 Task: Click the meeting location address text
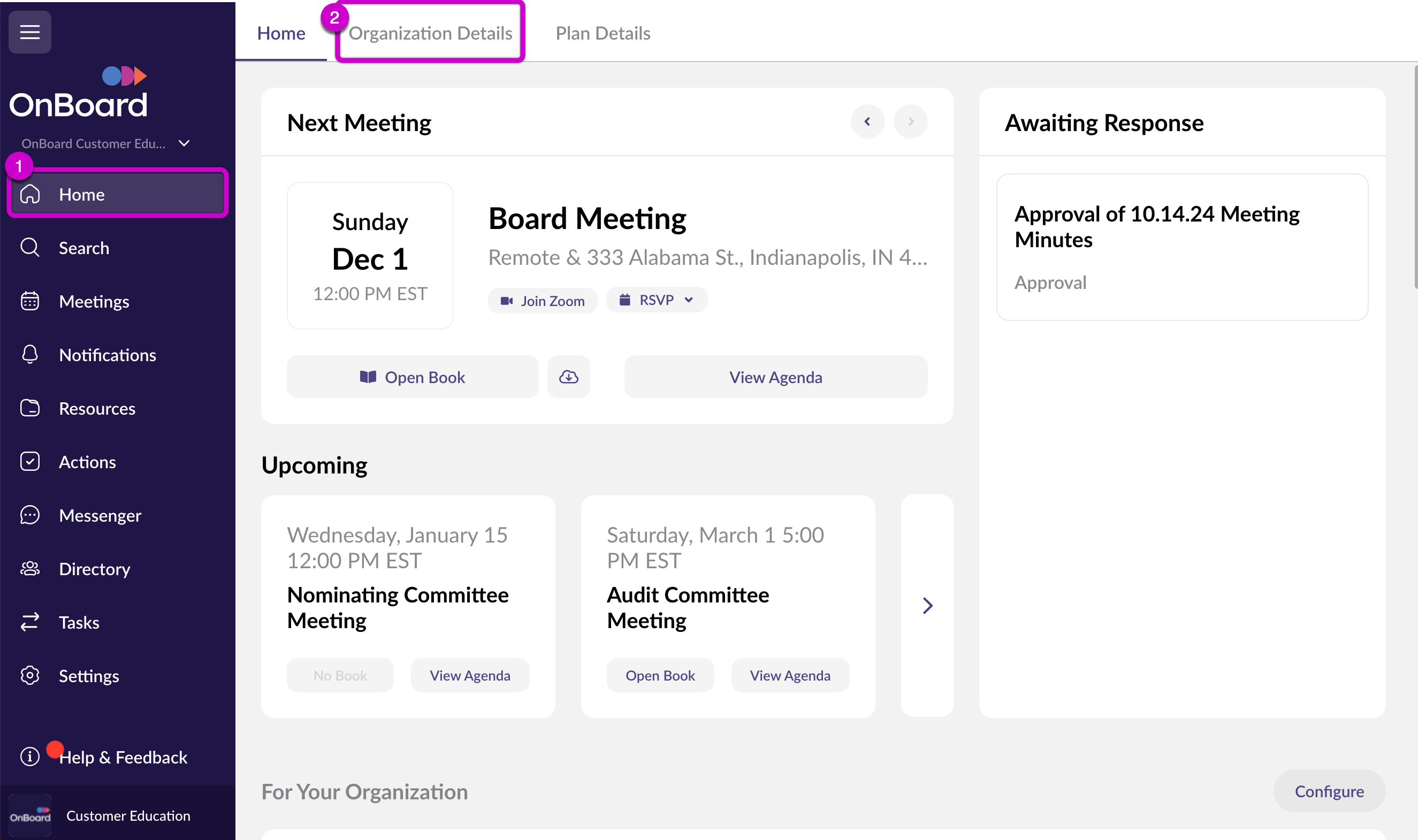click(707, 257)
